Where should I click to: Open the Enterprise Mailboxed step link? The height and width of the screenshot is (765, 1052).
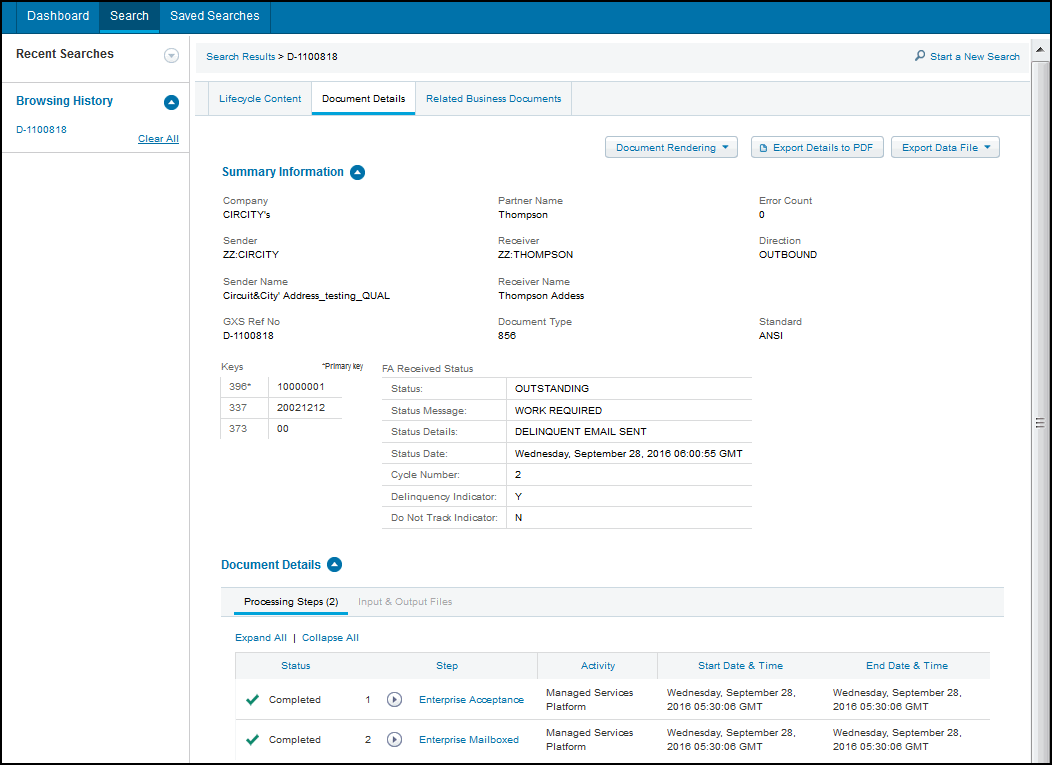[x=469, y=740]
